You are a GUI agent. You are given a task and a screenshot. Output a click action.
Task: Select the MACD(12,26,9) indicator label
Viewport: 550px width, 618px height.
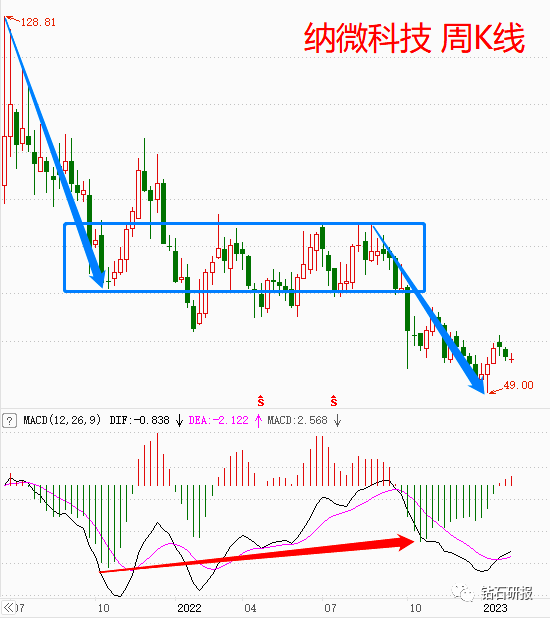pos(62,420)
